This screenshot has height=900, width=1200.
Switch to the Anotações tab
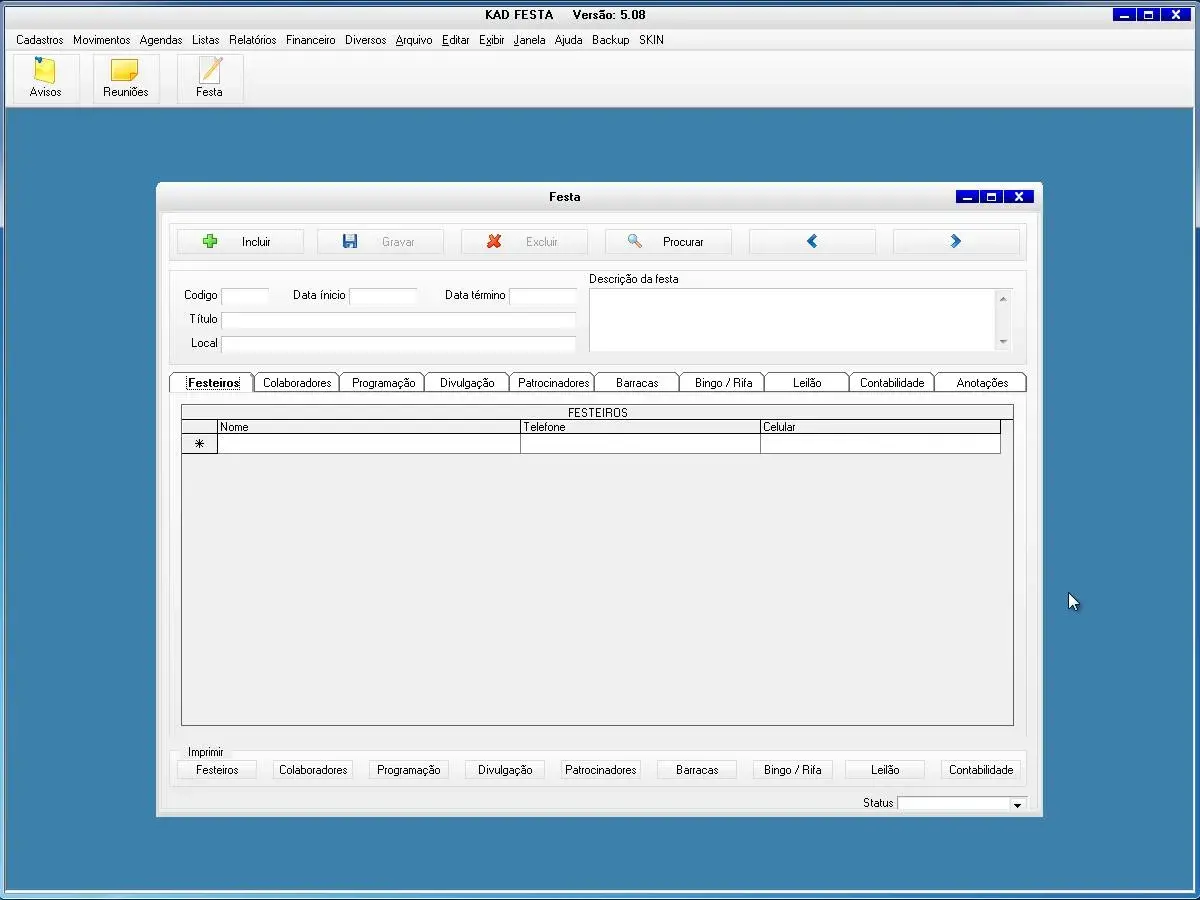(x=982, y=383)
